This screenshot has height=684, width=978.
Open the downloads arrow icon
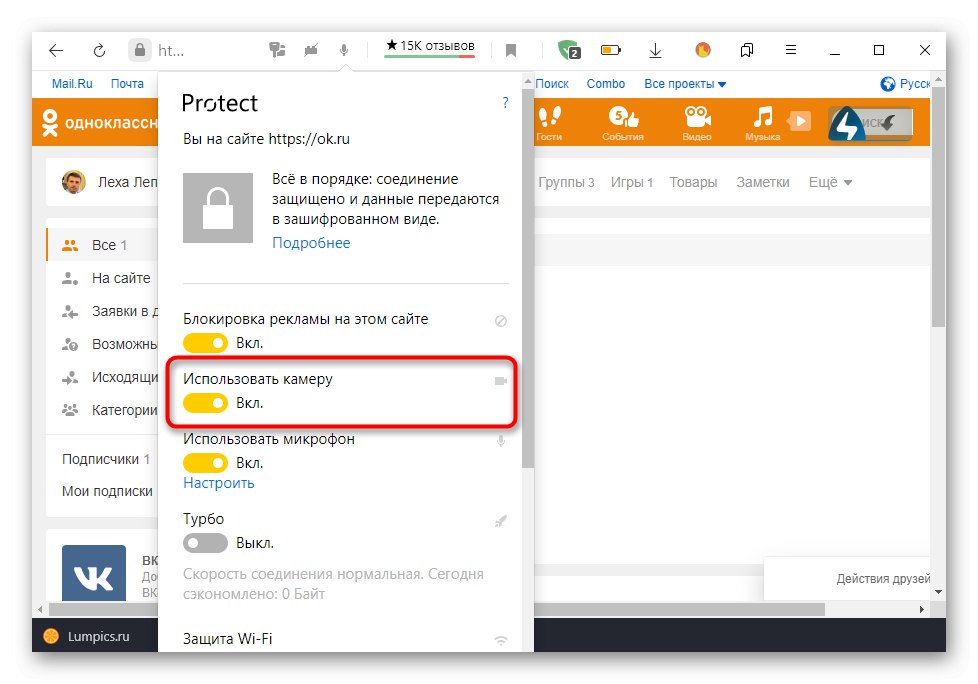(x=655, y=51)
